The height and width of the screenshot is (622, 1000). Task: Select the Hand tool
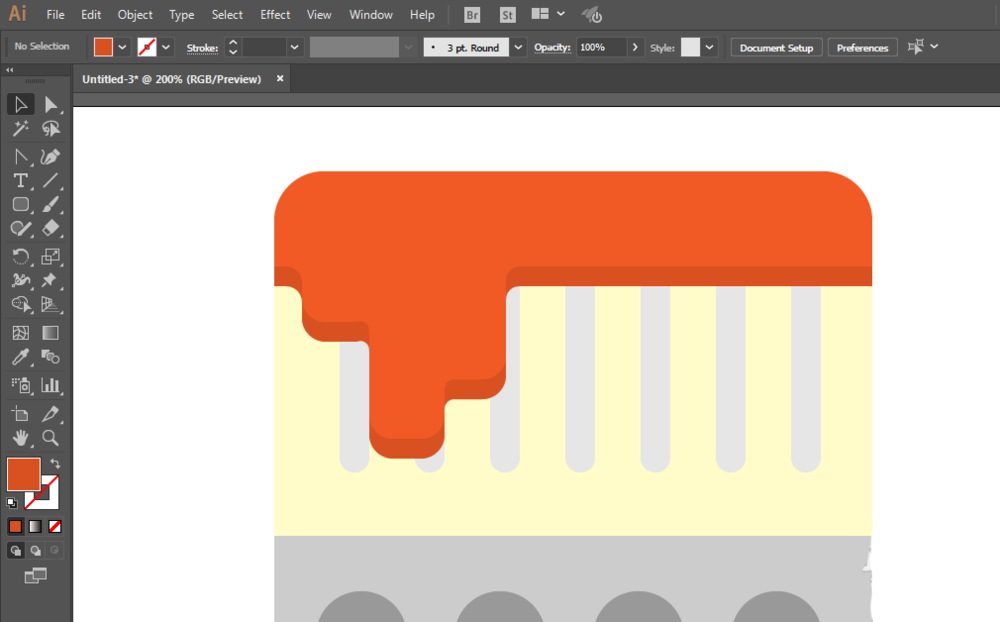click(20, 438)
